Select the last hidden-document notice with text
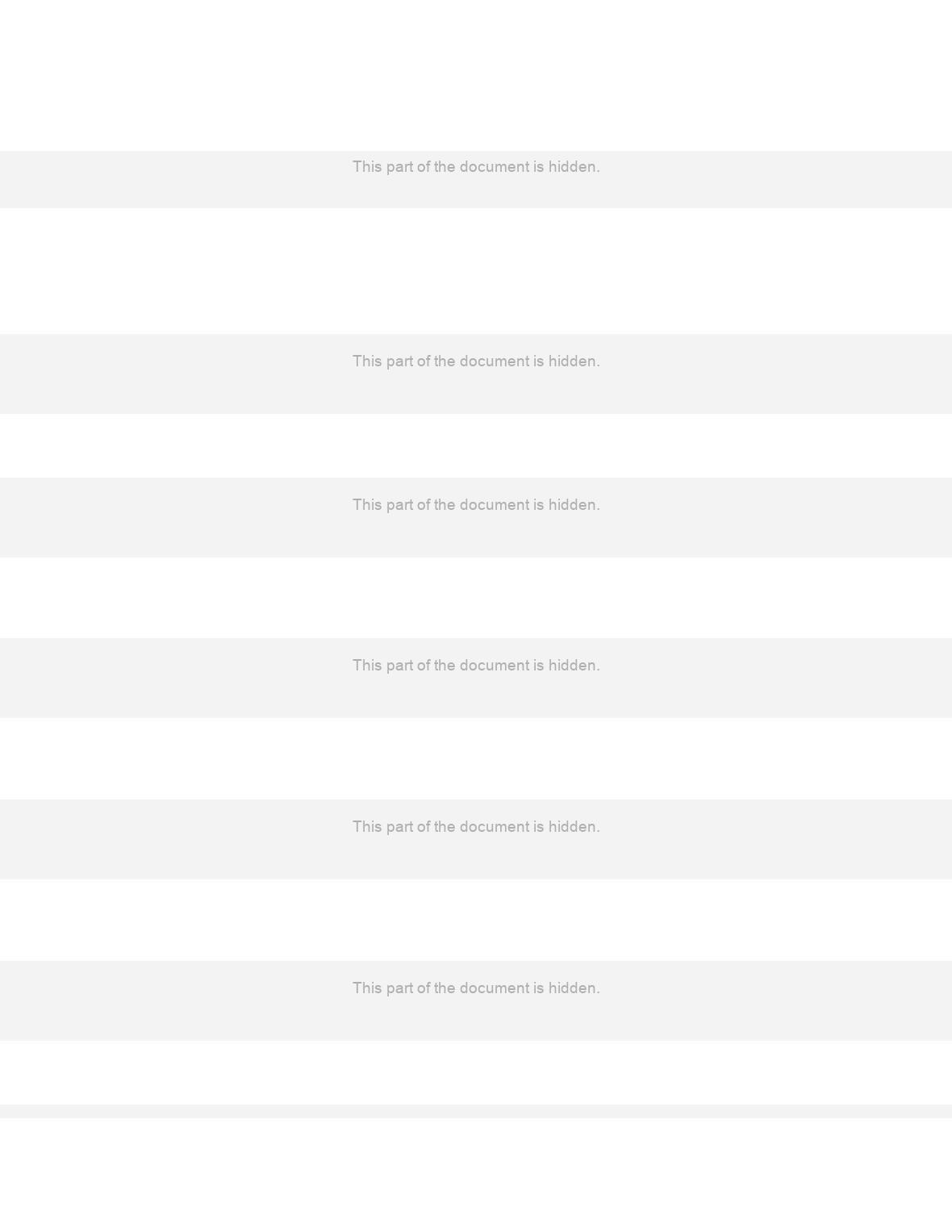The width and height of the screenshot is (952, 1232). [x=476, y=1000]
